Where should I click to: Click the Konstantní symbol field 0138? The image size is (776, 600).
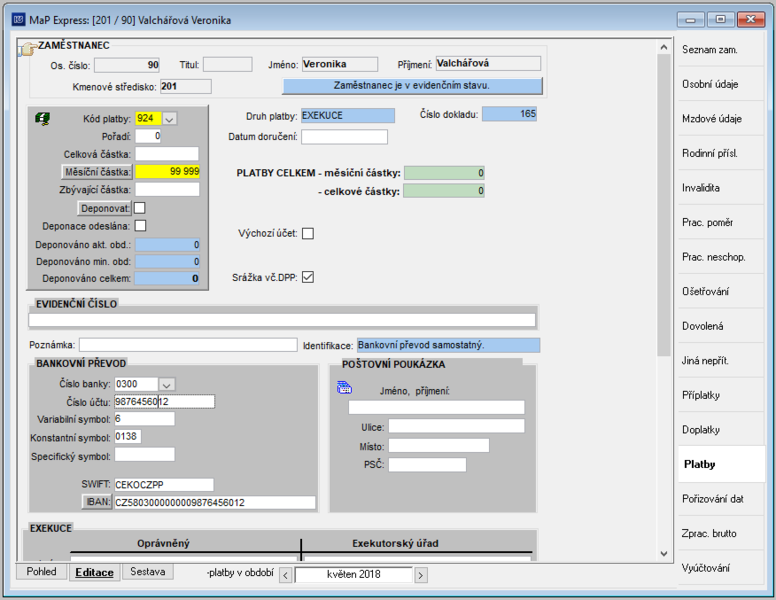click(128, 437)
